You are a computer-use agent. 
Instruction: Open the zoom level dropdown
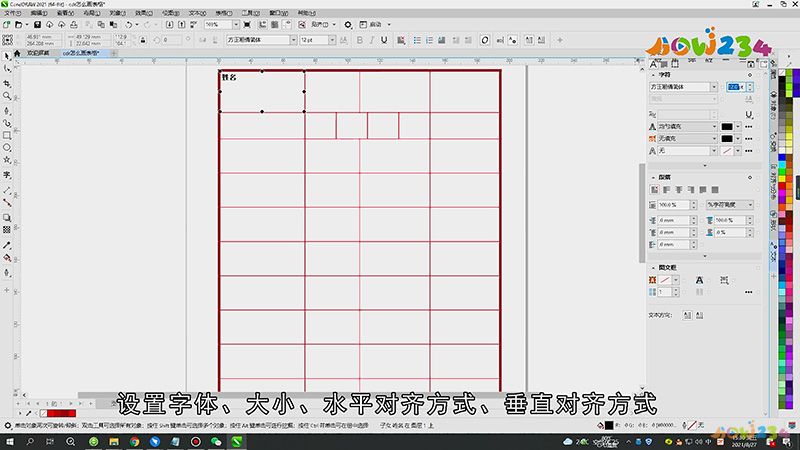click(x=236, y=24)
